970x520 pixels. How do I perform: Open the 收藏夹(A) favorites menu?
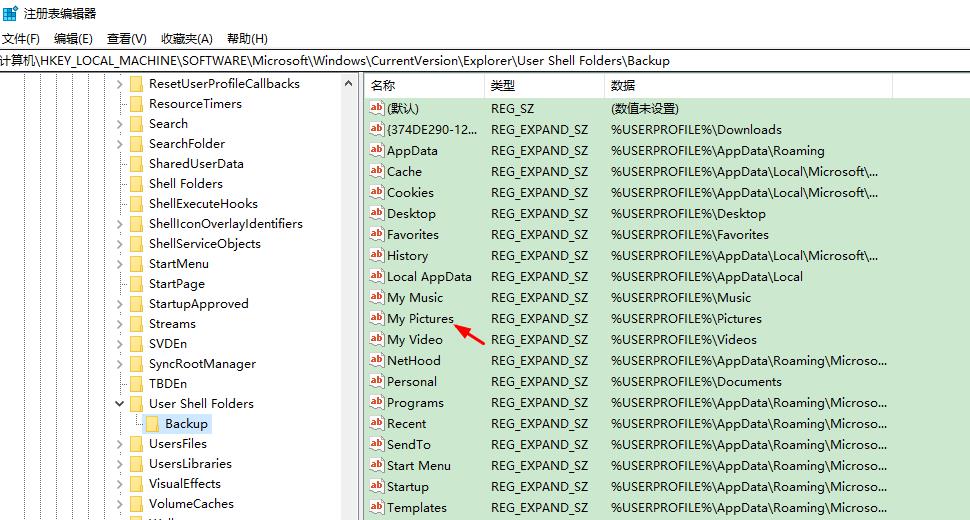pyautogui.click(x=187, y=39)
